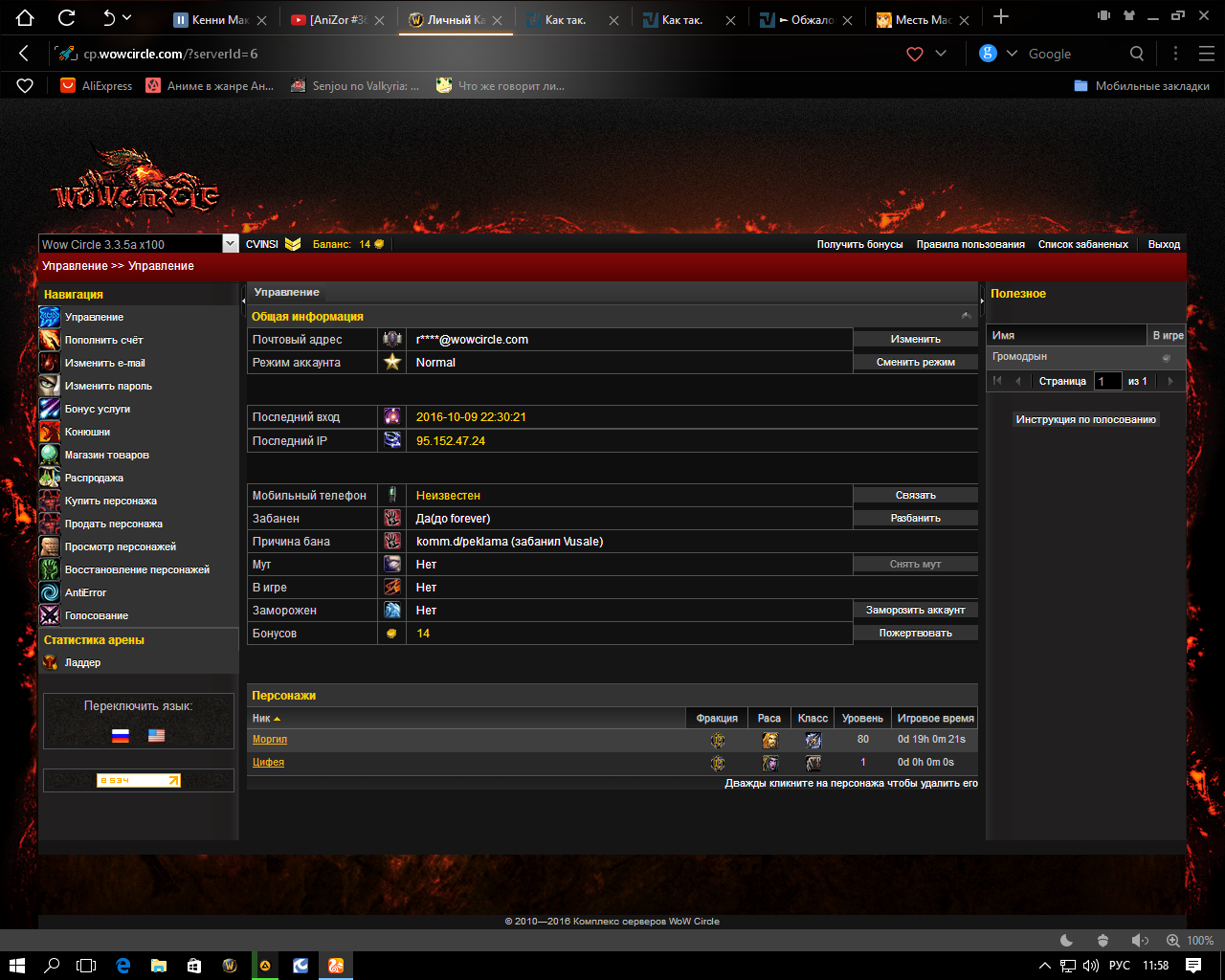Collapse the General information panel
1225x980 pixels.
pos(967,316)
